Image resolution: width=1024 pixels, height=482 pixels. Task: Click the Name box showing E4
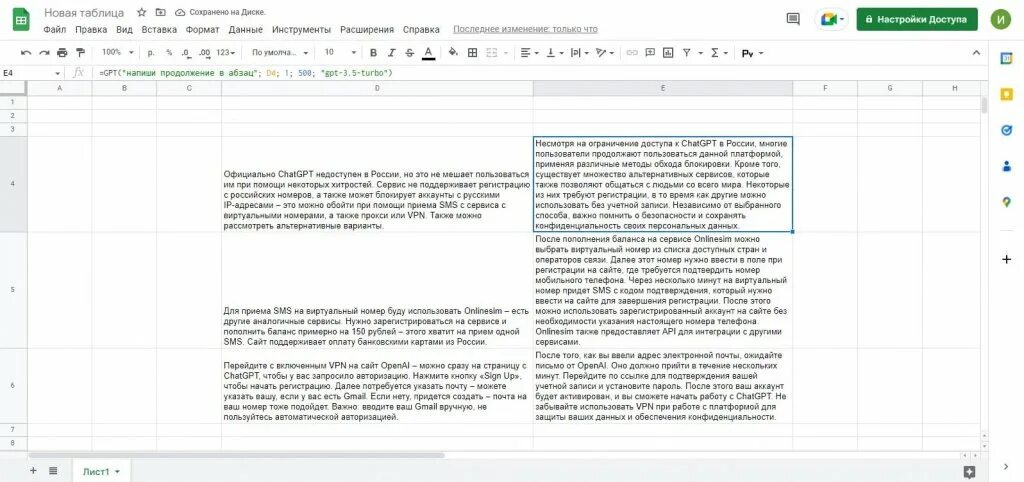(x=31, y=72)
